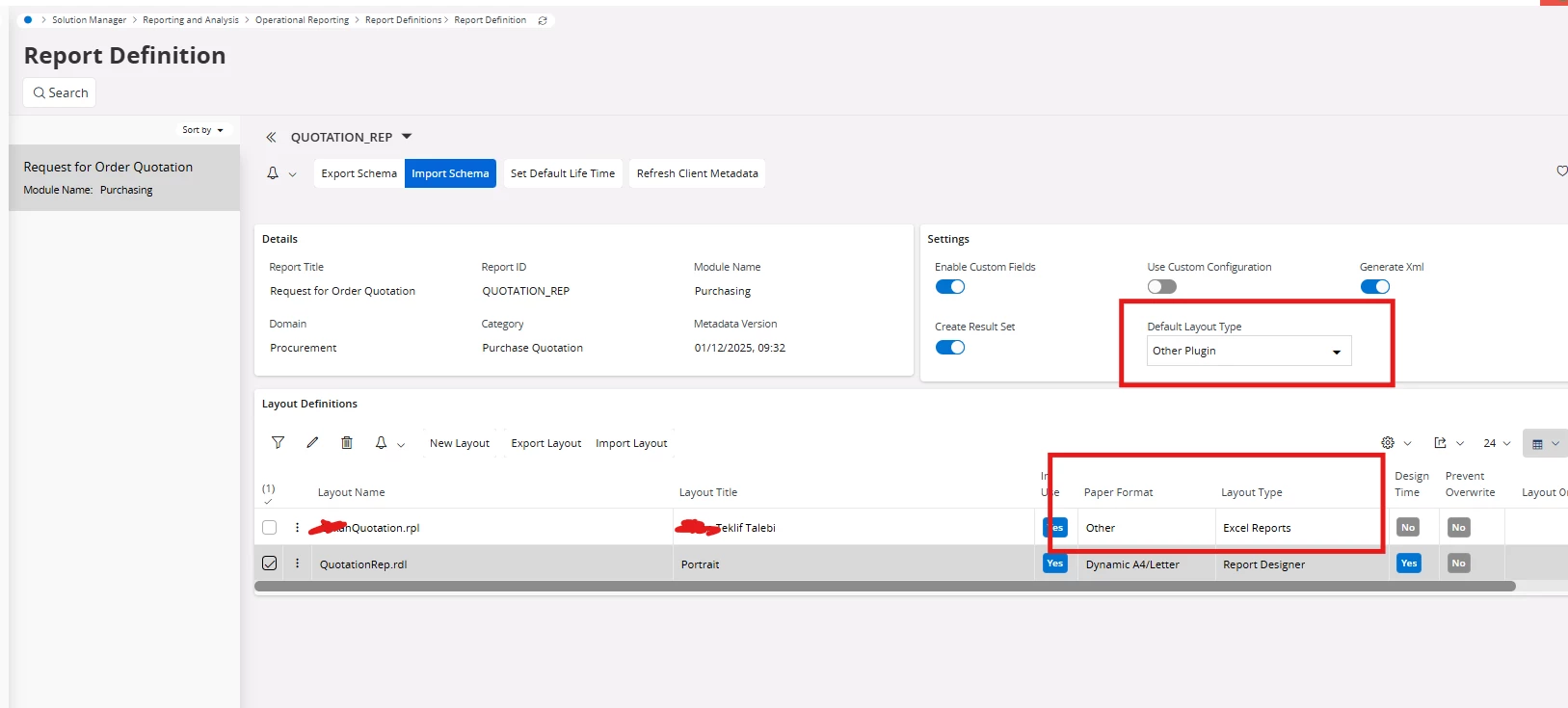
Task: Click the export share icon above the table
Action: point(1440,443)
